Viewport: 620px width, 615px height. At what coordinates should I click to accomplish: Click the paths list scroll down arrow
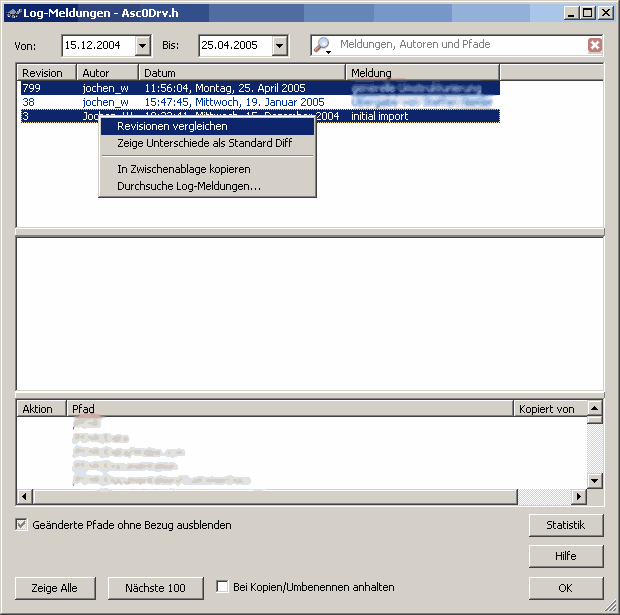coord(594,481)
